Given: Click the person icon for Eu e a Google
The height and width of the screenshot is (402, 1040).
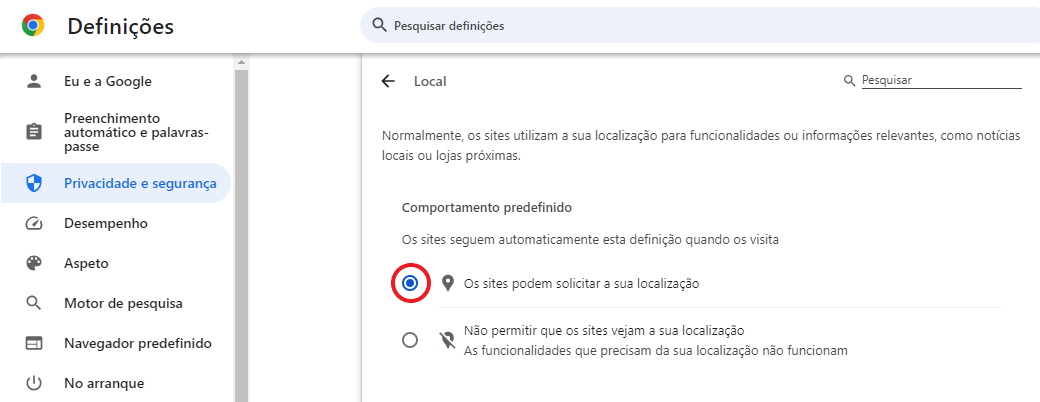Looking at the screenshot, I should point(33,81).
